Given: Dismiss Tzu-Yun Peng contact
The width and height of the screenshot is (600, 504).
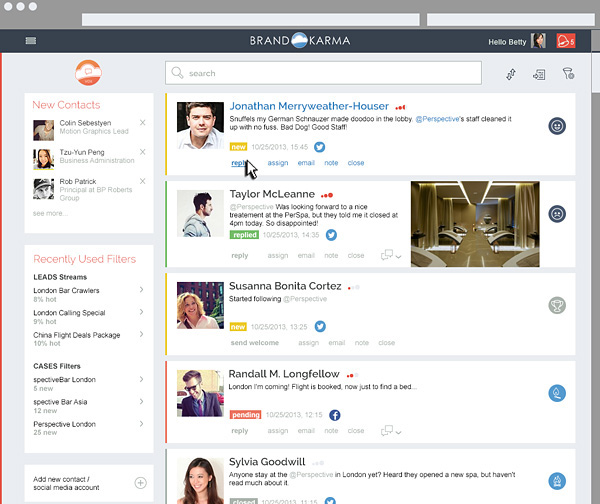Looking at the screenshot, I should coord(142,152).
